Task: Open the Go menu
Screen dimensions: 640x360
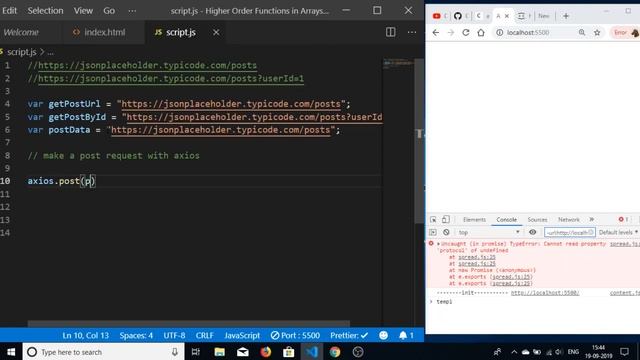Action: [x=109, y=11]
